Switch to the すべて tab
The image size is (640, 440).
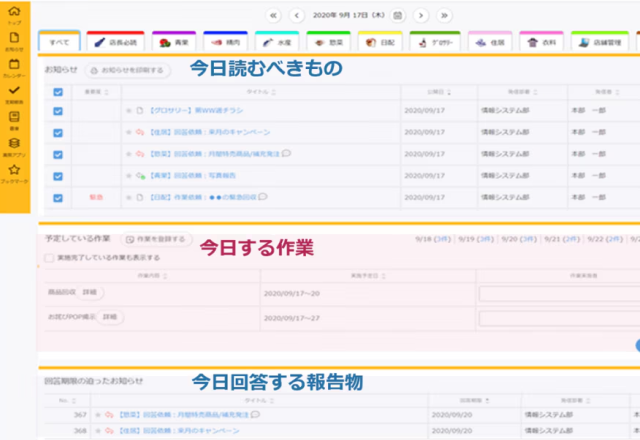(59, 43)
